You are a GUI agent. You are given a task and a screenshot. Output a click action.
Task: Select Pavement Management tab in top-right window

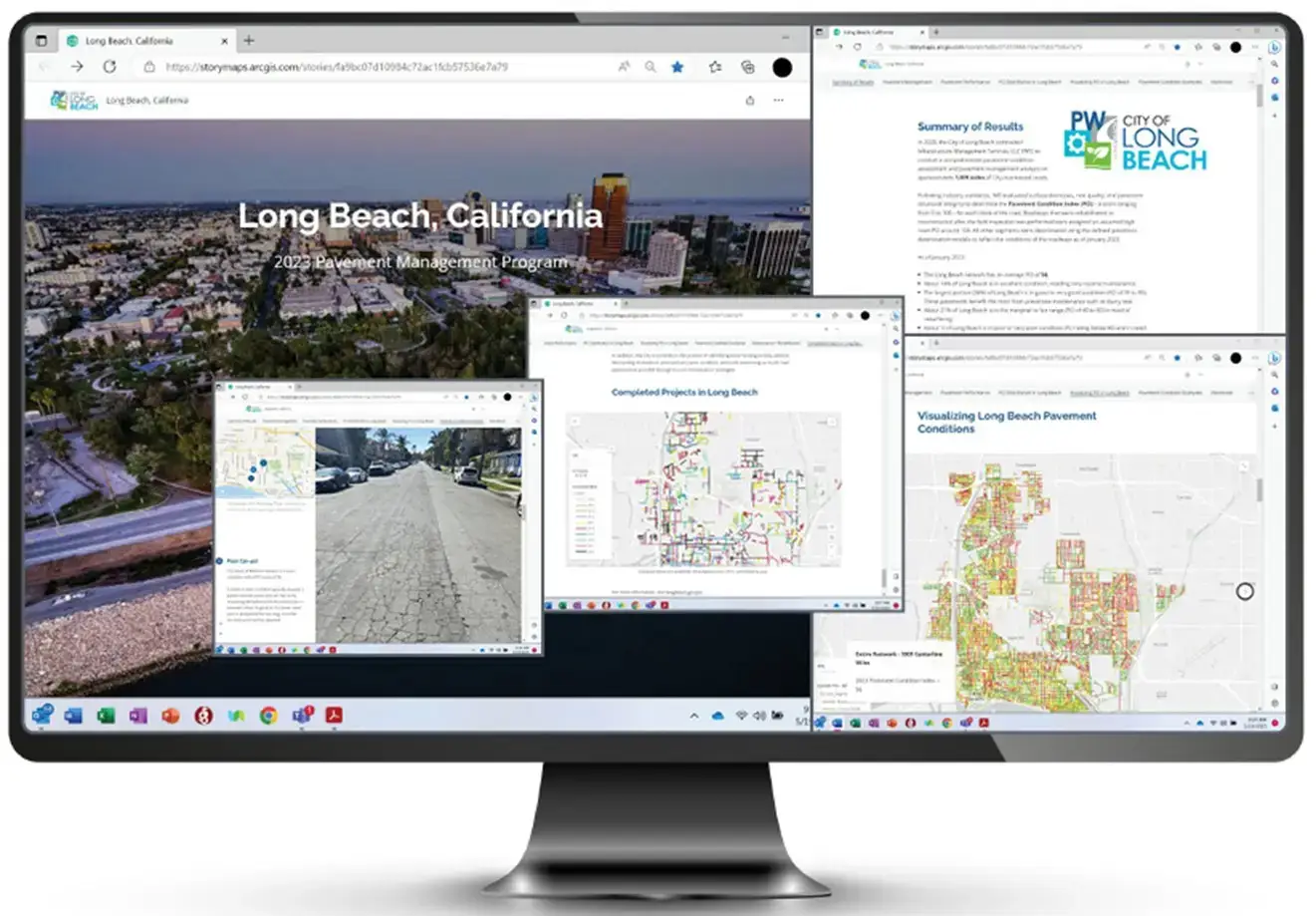(909, 82)
